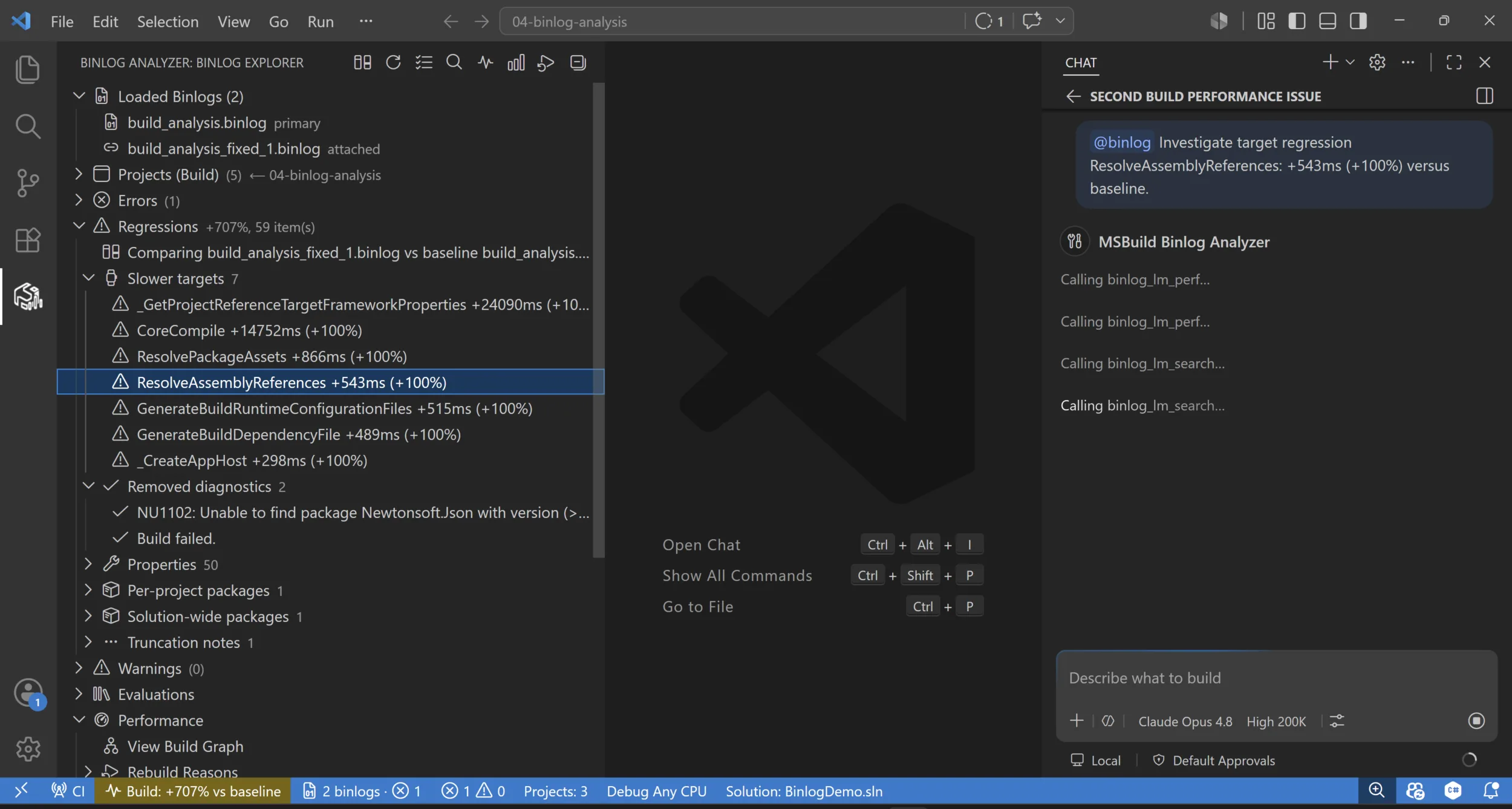Click Default Approvals button
Image resolution: width=1512 pixels, height=809 pixels.
click(x=1214, y=761)
